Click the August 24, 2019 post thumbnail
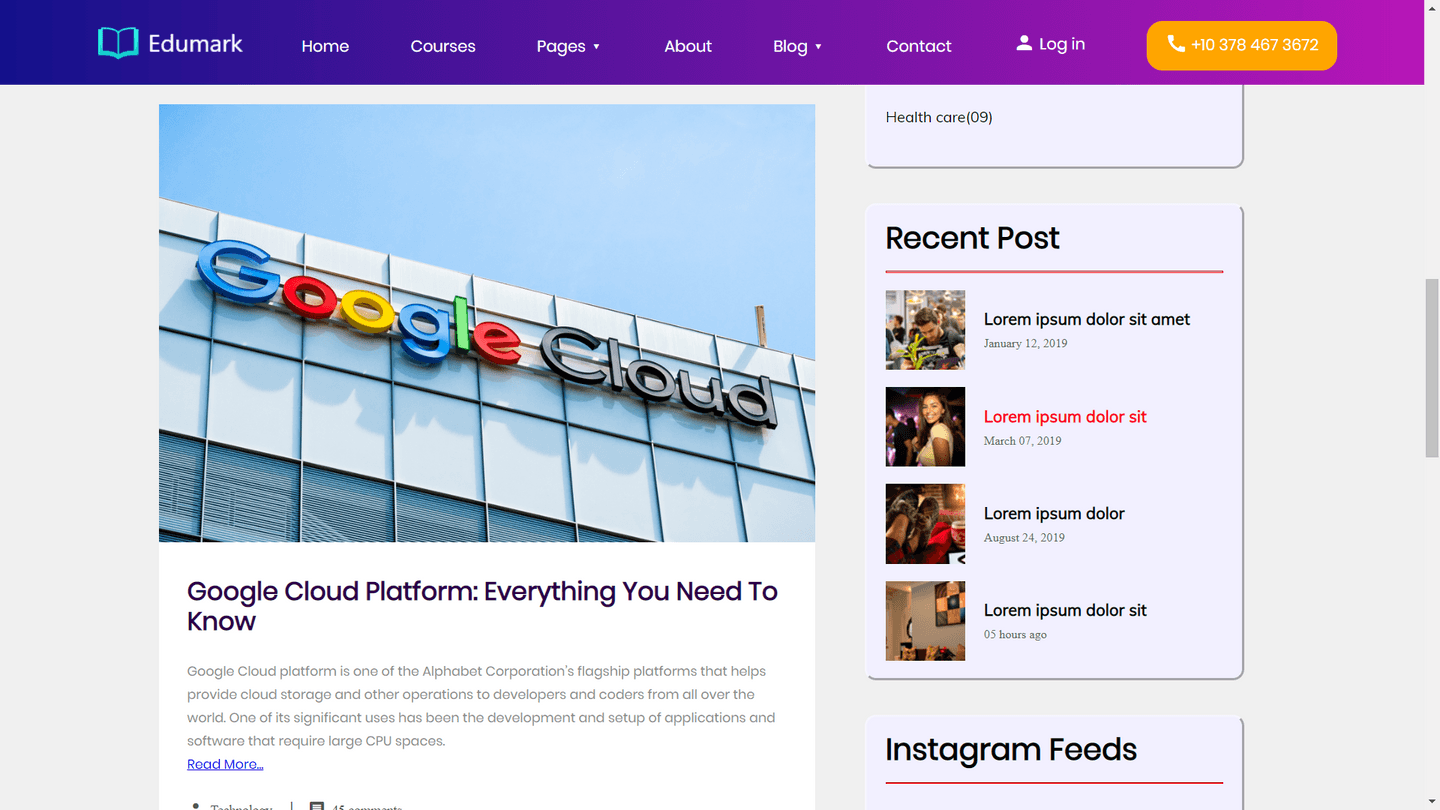 tap(925, 524)
